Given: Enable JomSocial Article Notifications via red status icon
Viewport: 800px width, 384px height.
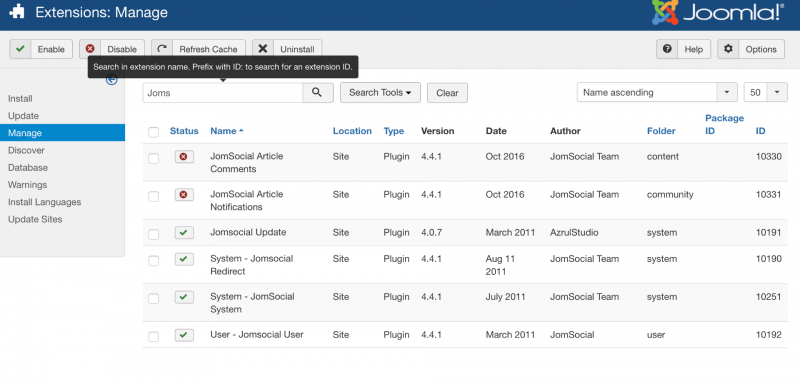Looking at the screenshot, I should coord(184,194).
